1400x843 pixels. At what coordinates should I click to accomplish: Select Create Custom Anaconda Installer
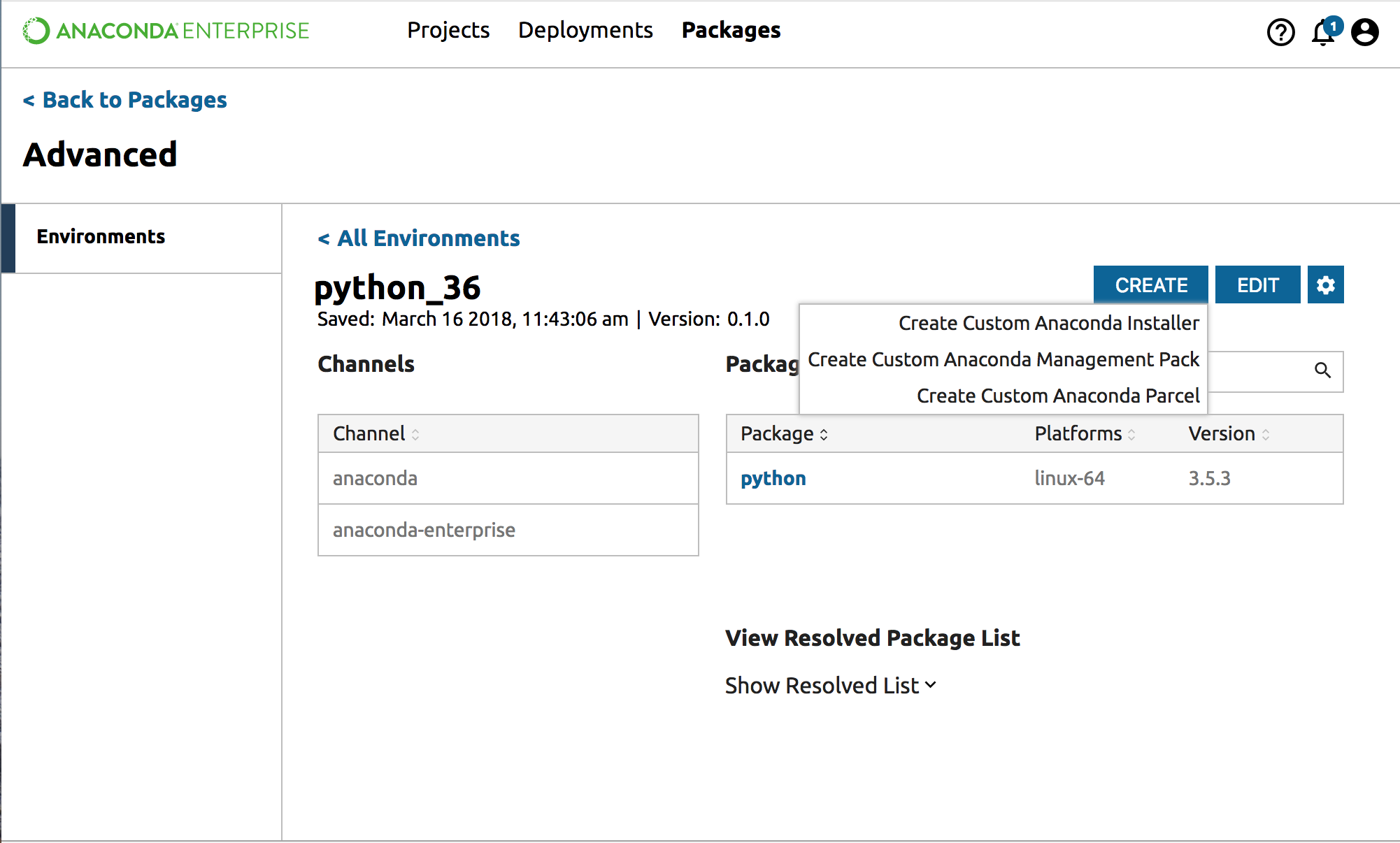[1048, 323]
